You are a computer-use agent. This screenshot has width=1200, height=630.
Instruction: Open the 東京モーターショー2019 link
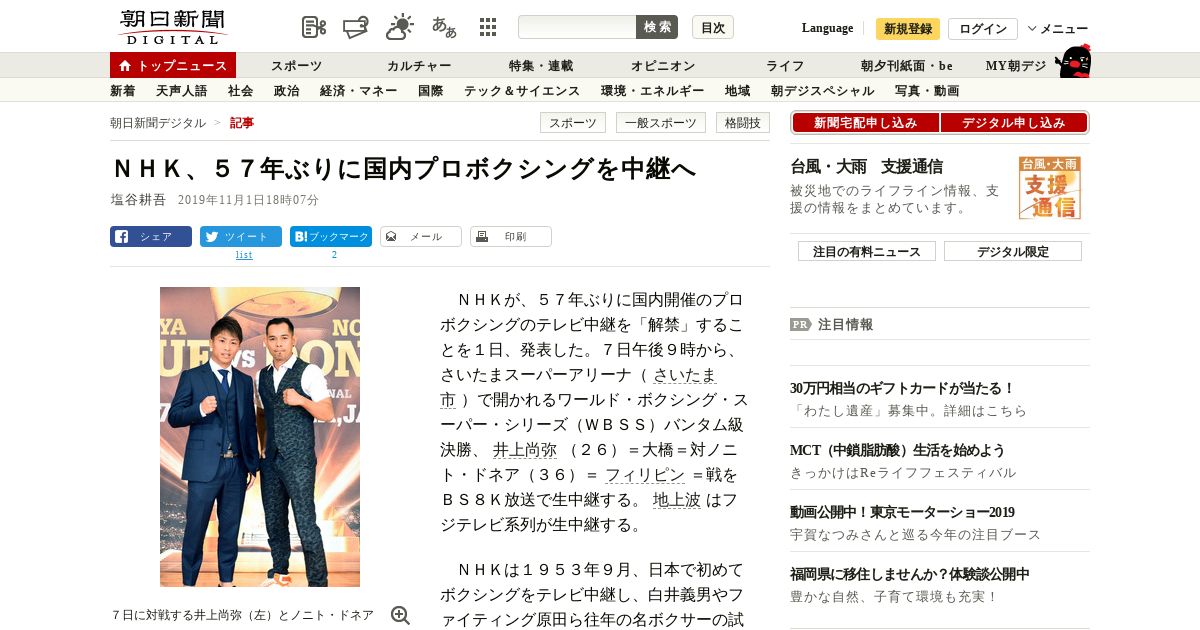[902, 512]
